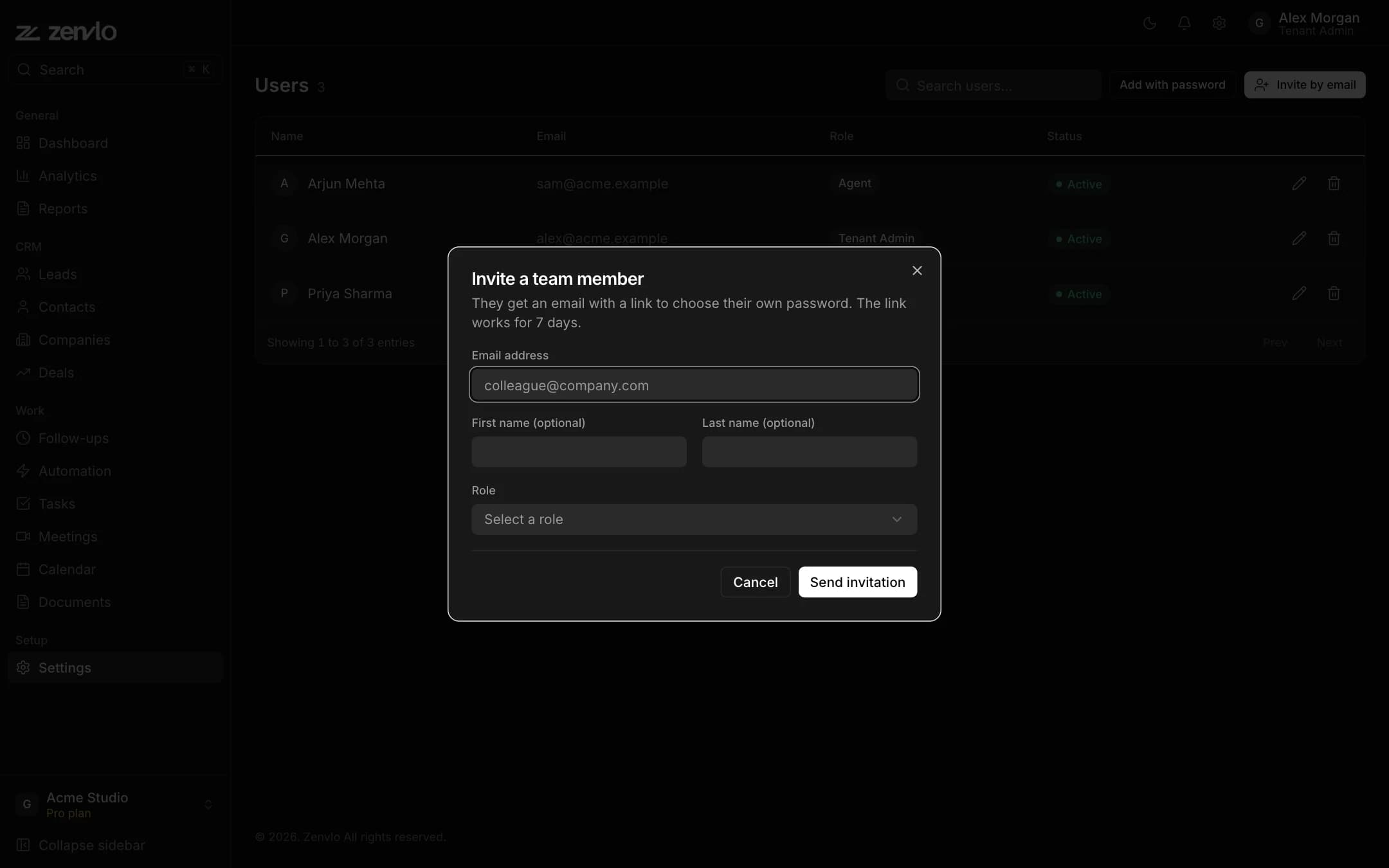Open Alex Morgan profile menu
Viewport: 1389px width, 868px height.
1305,23
